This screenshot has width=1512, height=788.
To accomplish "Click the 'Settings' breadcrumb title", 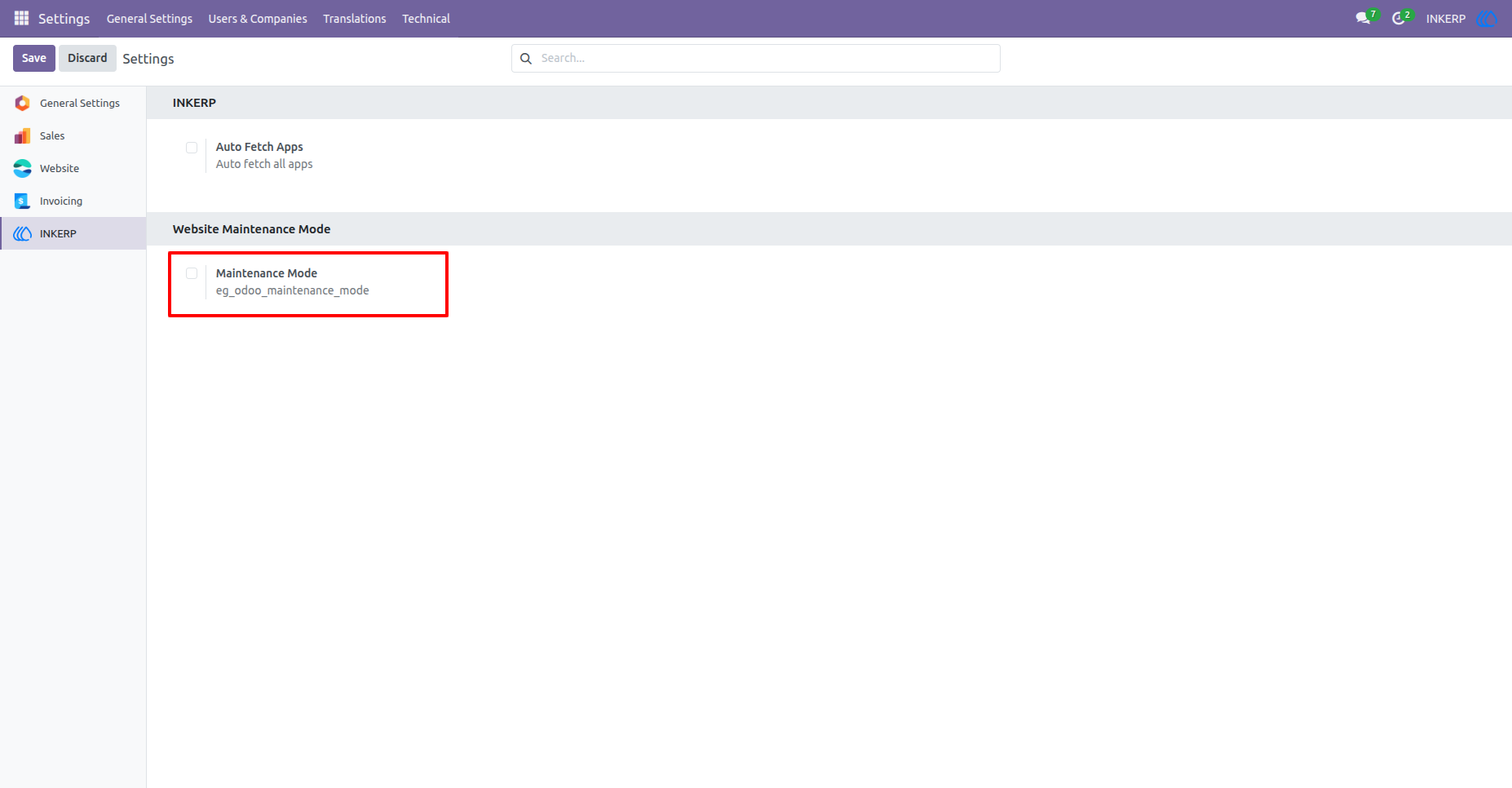I will 148,59.
